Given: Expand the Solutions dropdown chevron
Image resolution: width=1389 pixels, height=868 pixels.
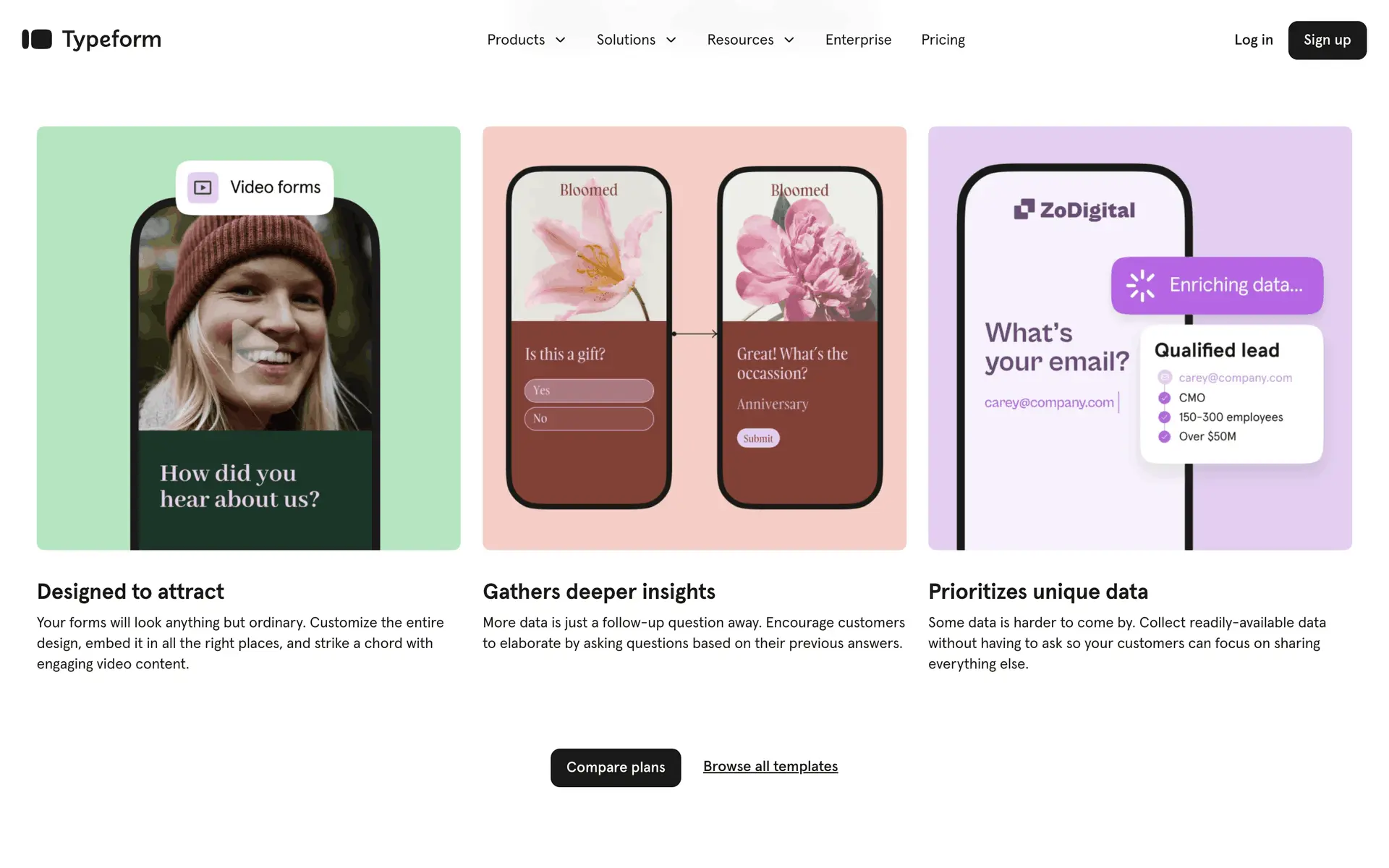Looking at the screenshot, I should point(671,41).
